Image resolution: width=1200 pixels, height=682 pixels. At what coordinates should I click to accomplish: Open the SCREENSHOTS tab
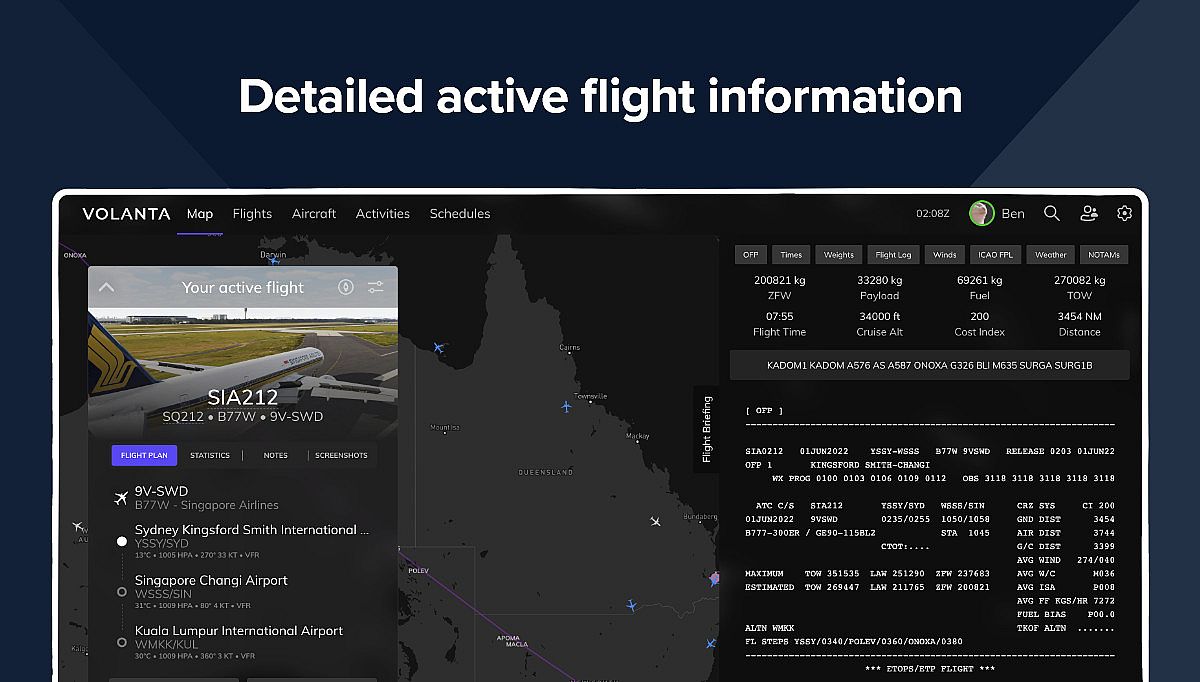[341, 455]
